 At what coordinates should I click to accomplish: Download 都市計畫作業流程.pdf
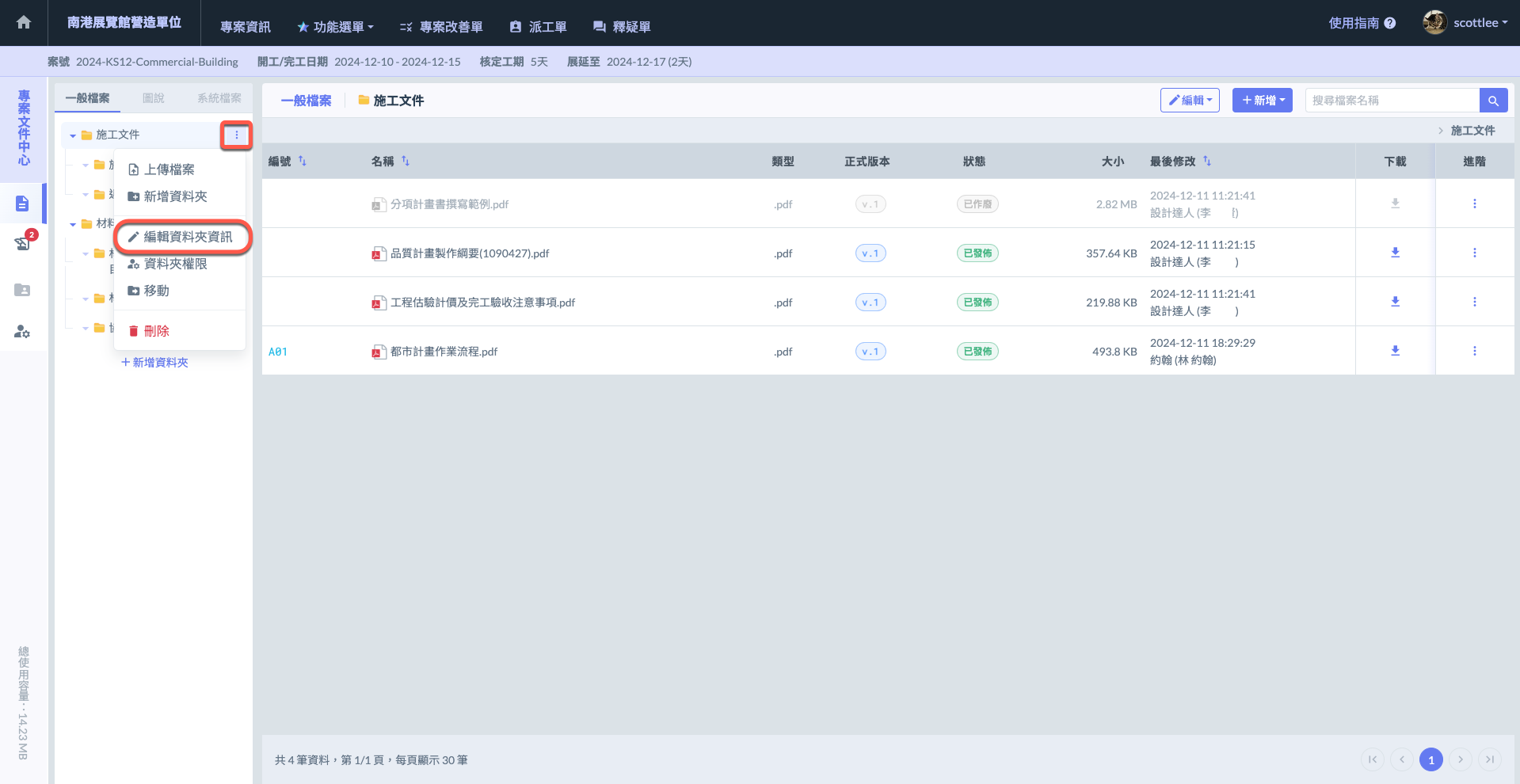tap(1395, 351)
